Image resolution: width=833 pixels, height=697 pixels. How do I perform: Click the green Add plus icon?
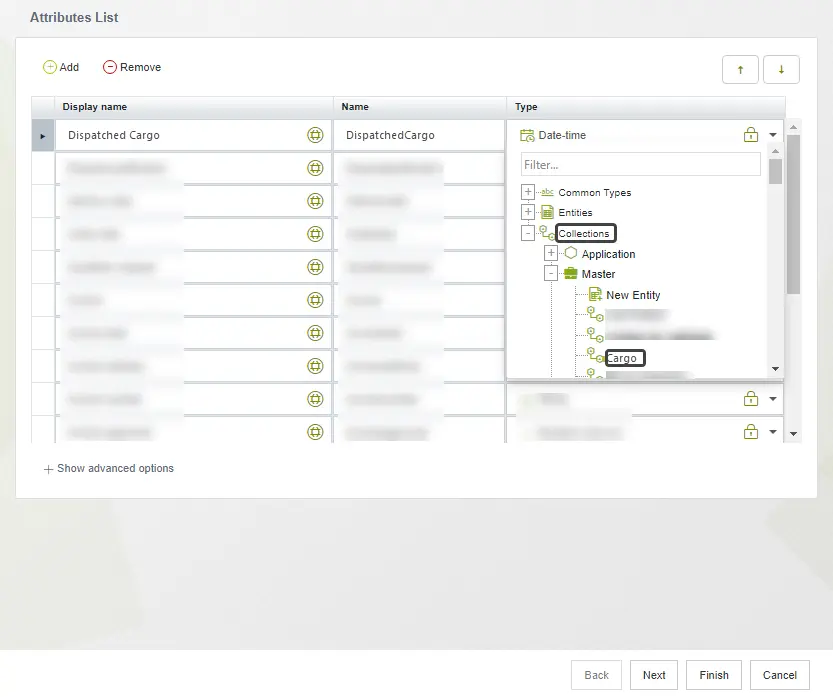[x=49, y=67]
